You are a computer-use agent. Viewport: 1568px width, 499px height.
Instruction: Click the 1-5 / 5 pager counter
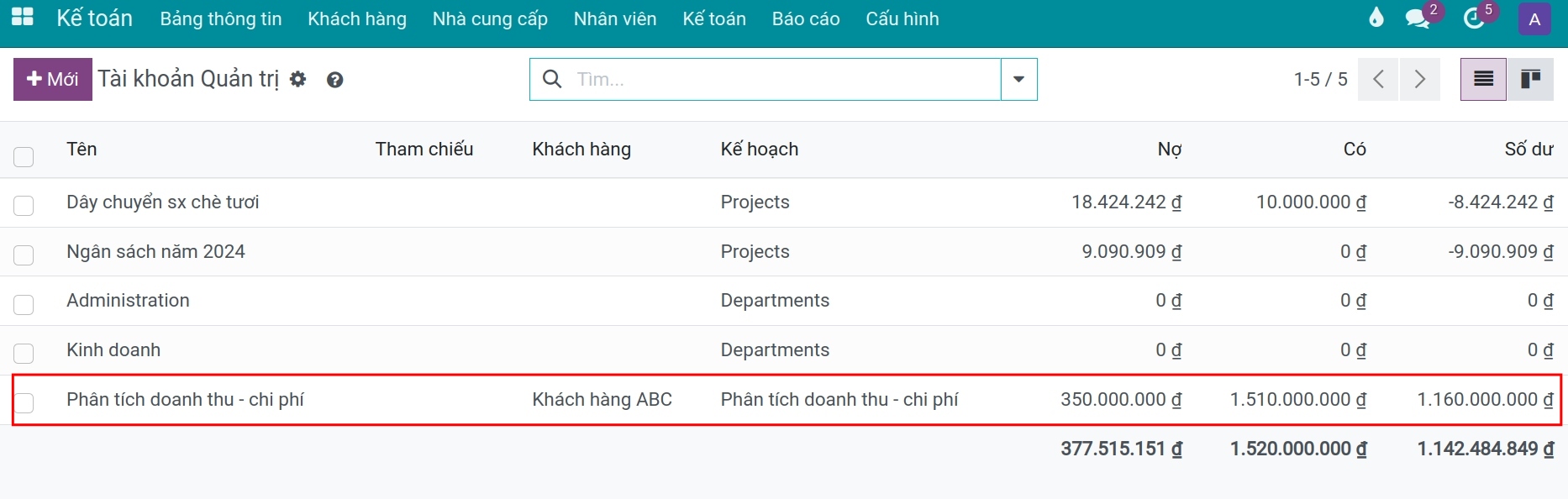click(x=1320, y=79)
